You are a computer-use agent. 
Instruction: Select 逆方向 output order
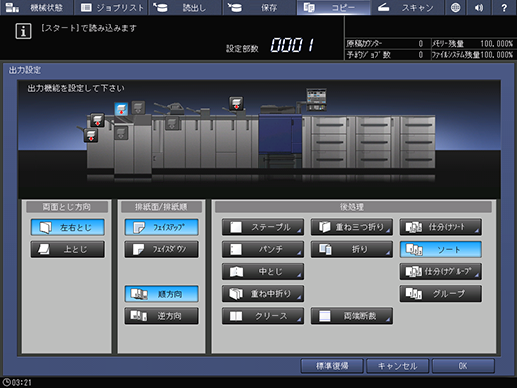pyautogui.click(x=162, y=316)
